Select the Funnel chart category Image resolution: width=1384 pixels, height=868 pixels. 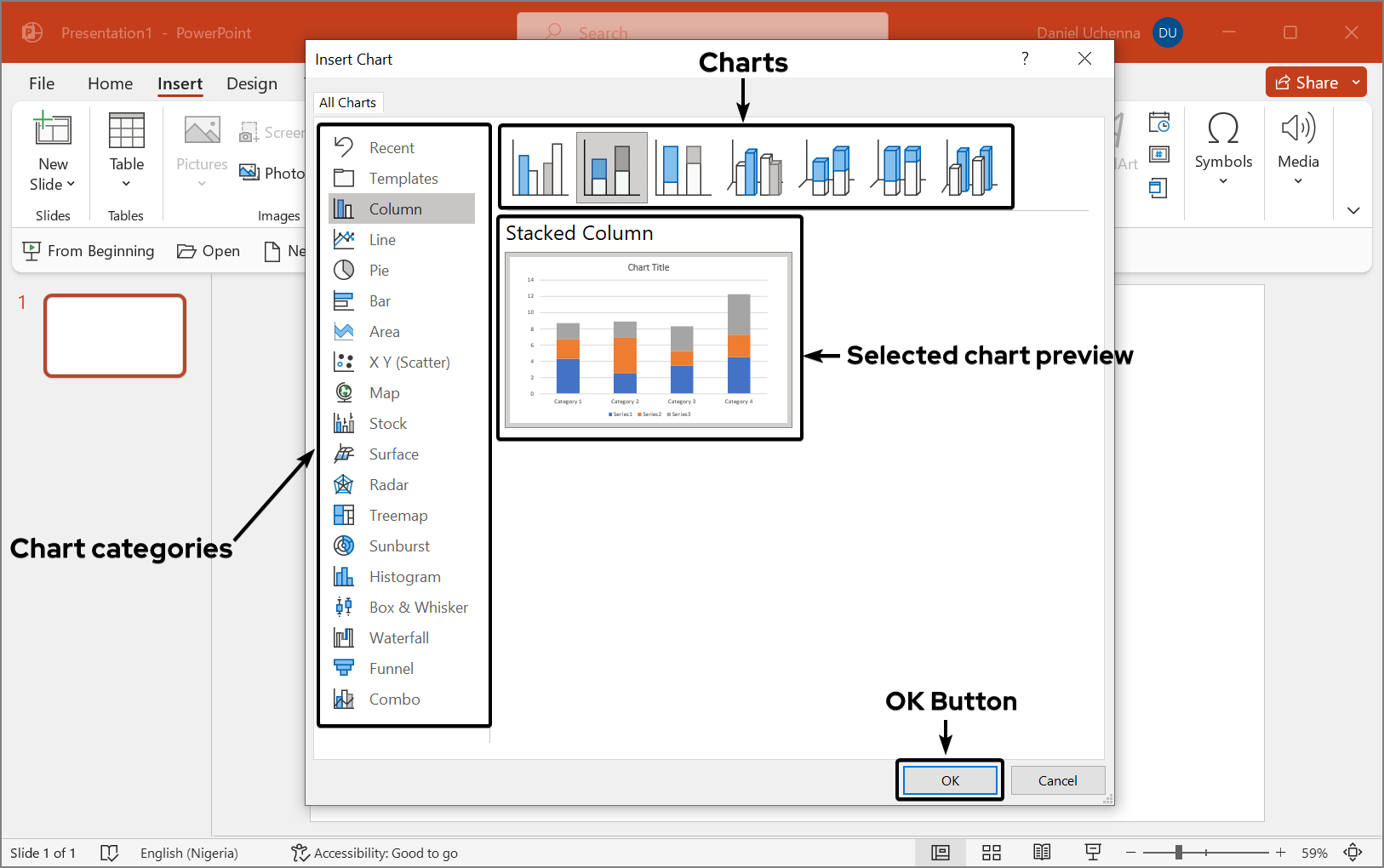(x=391, y=668)
